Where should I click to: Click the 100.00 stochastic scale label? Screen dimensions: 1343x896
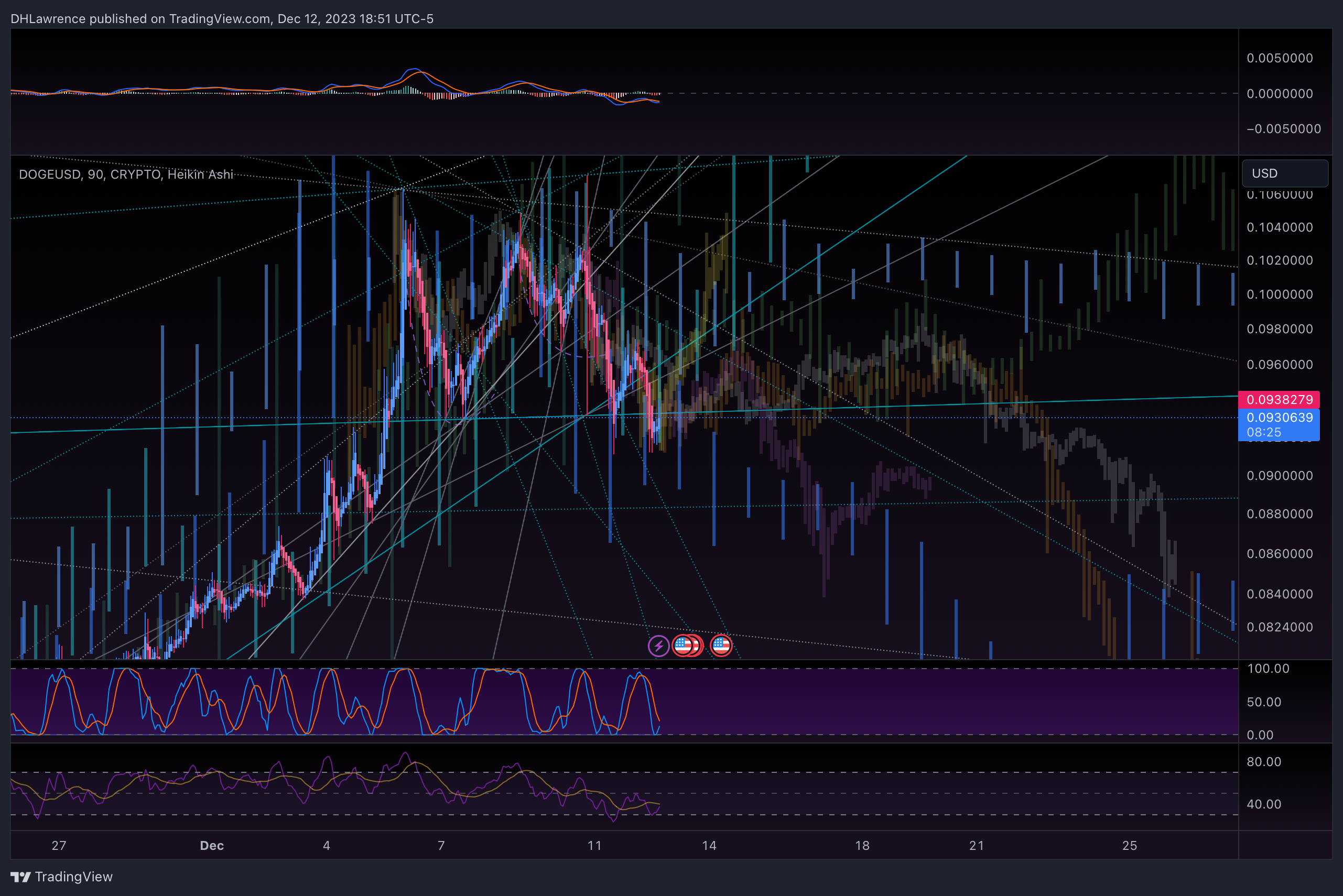point(1268,669)
